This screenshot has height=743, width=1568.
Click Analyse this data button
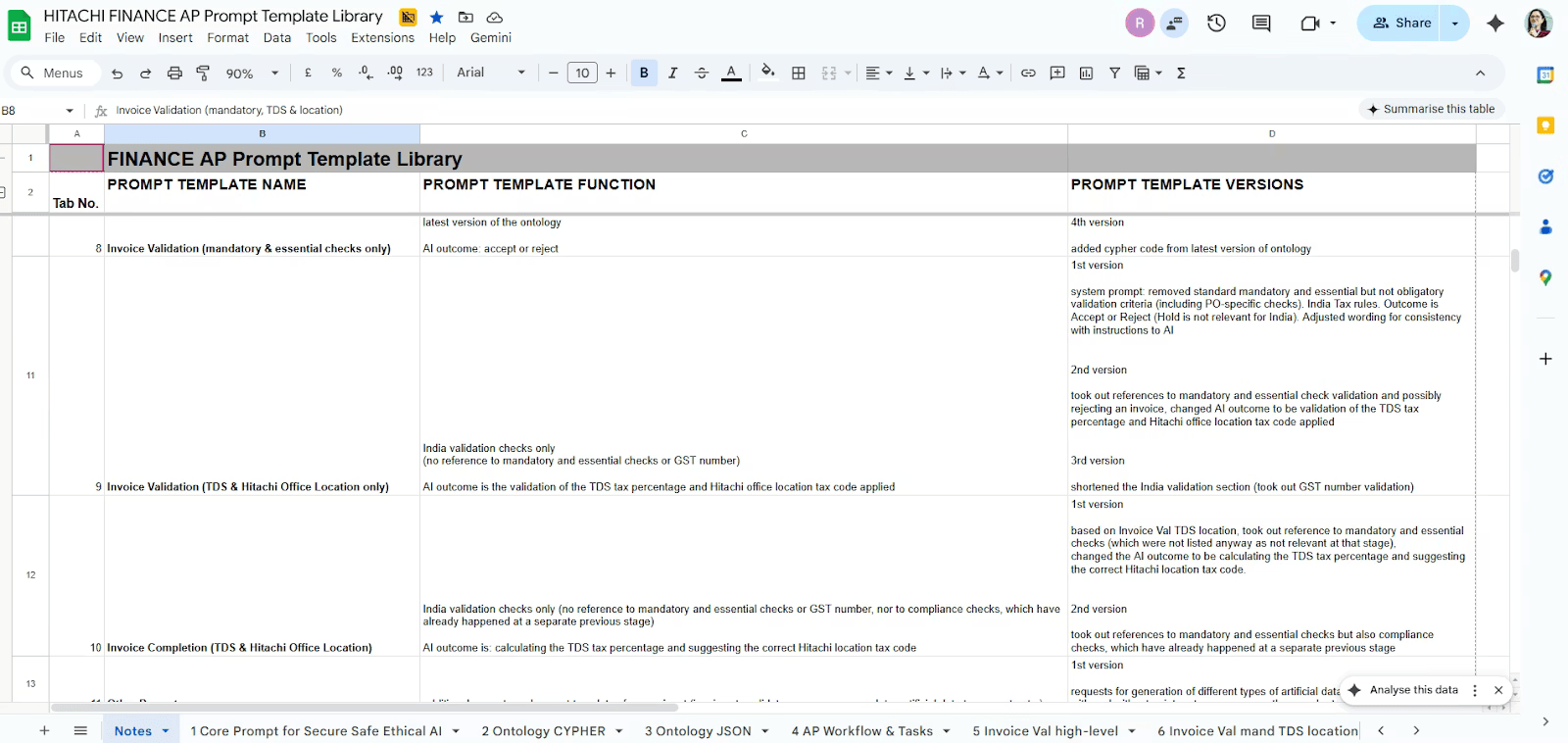1403,690
